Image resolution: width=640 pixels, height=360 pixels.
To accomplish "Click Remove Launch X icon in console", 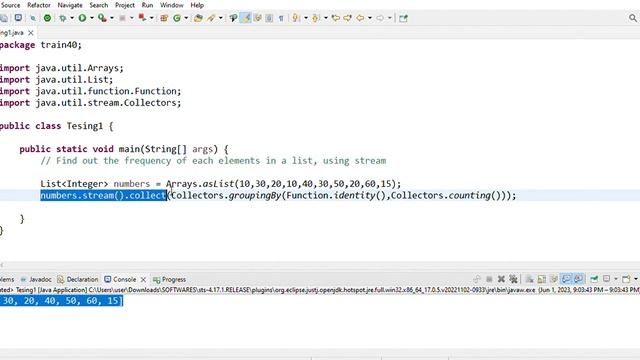I will pos(501,279).
